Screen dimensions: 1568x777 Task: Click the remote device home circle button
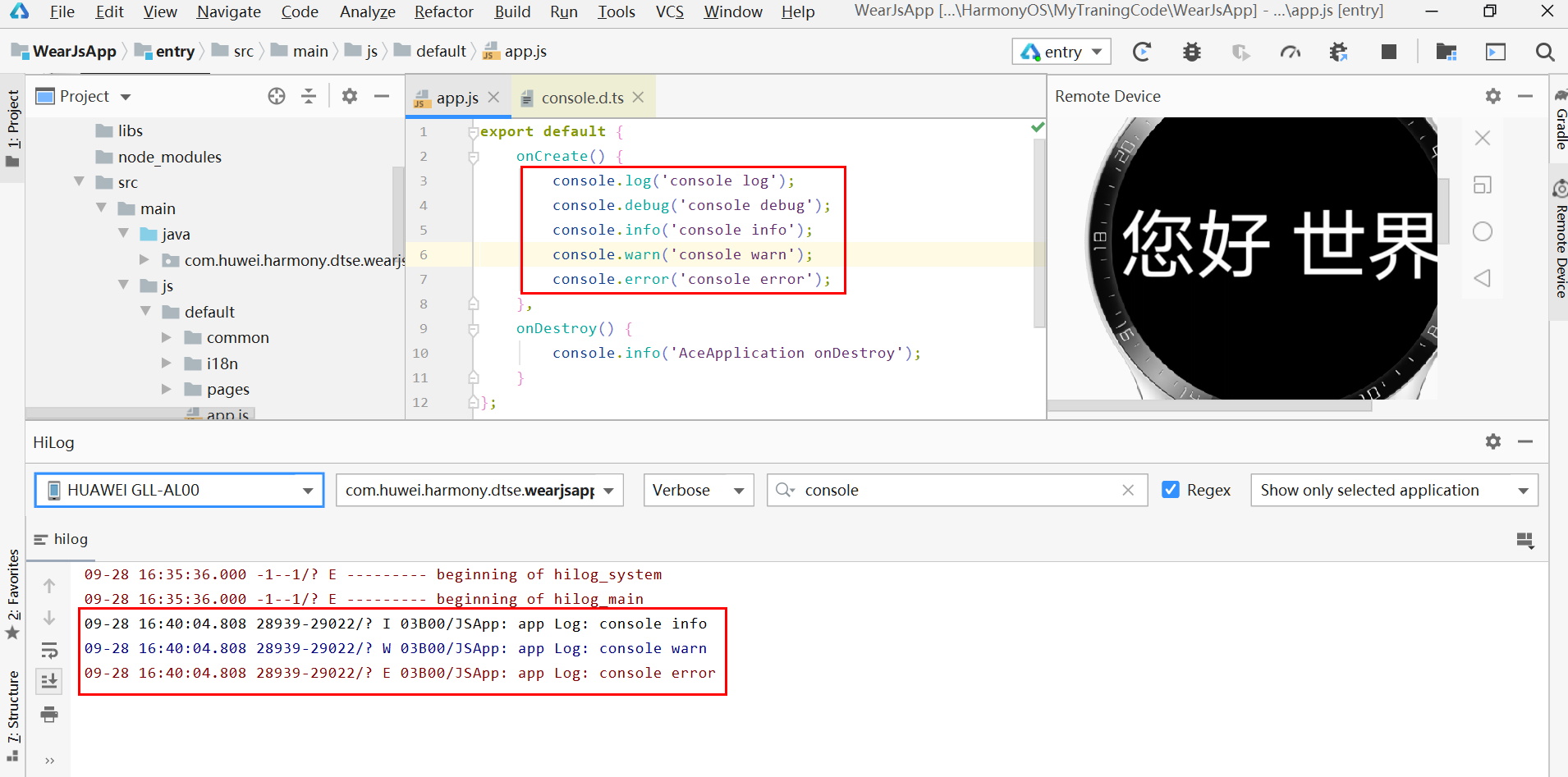click(x=1483, y=231)
